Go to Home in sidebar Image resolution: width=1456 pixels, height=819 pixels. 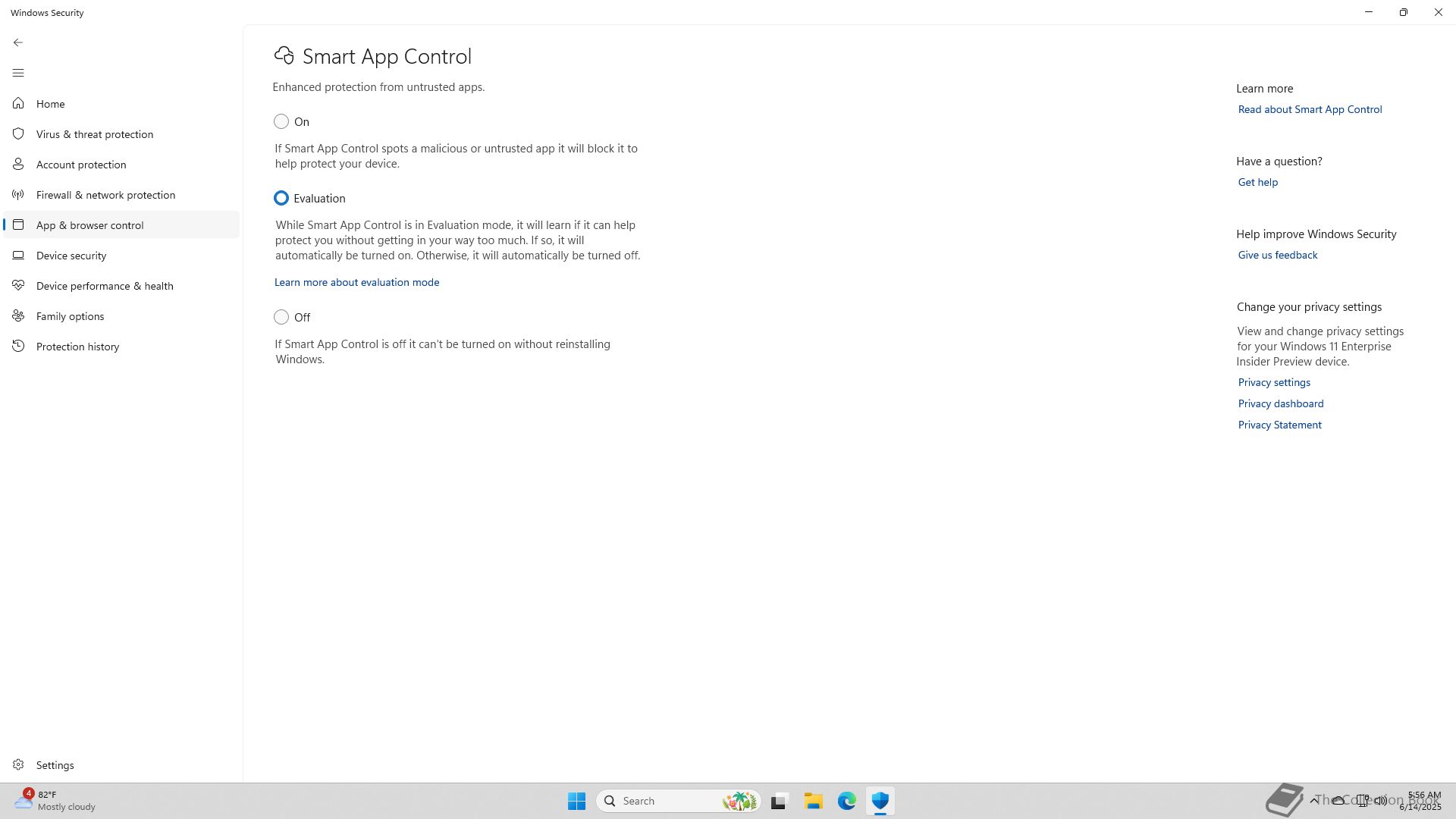click(x=50, y=104)
